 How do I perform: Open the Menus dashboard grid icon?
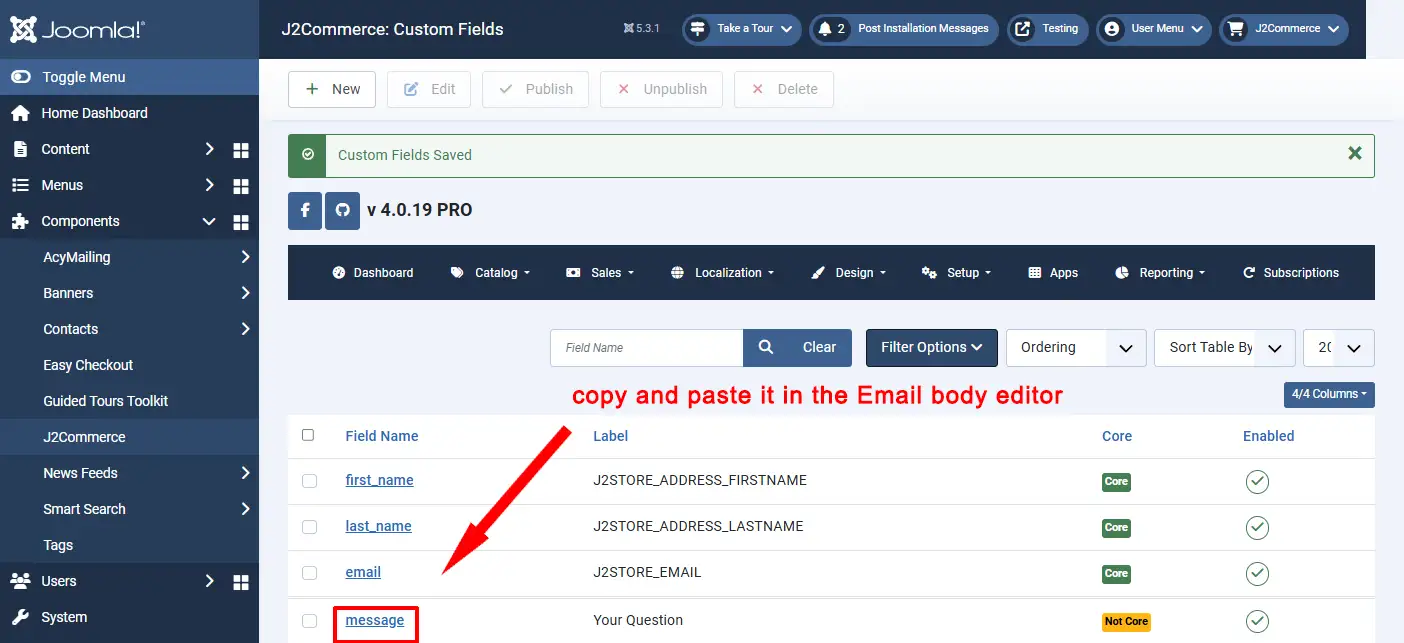240,186
